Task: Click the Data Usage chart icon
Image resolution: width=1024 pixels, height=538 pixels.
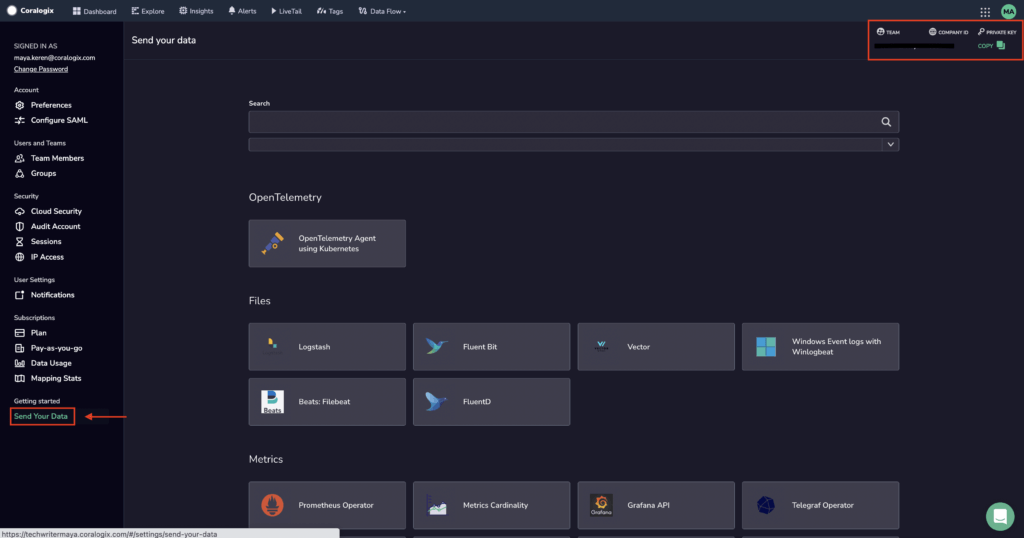Action: (x=20, y=363)
